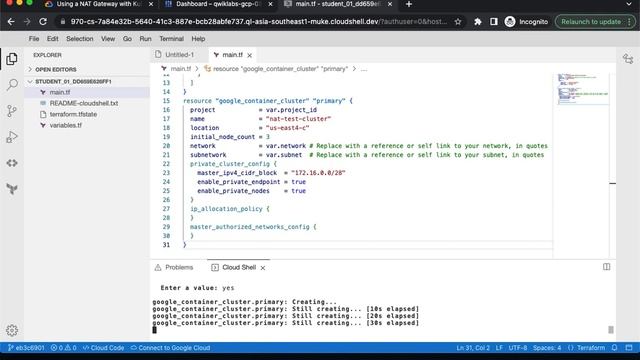This screenshot has width=640, height=360.
Task: Toggle the browser side panel icon
Action: (493, 22)
